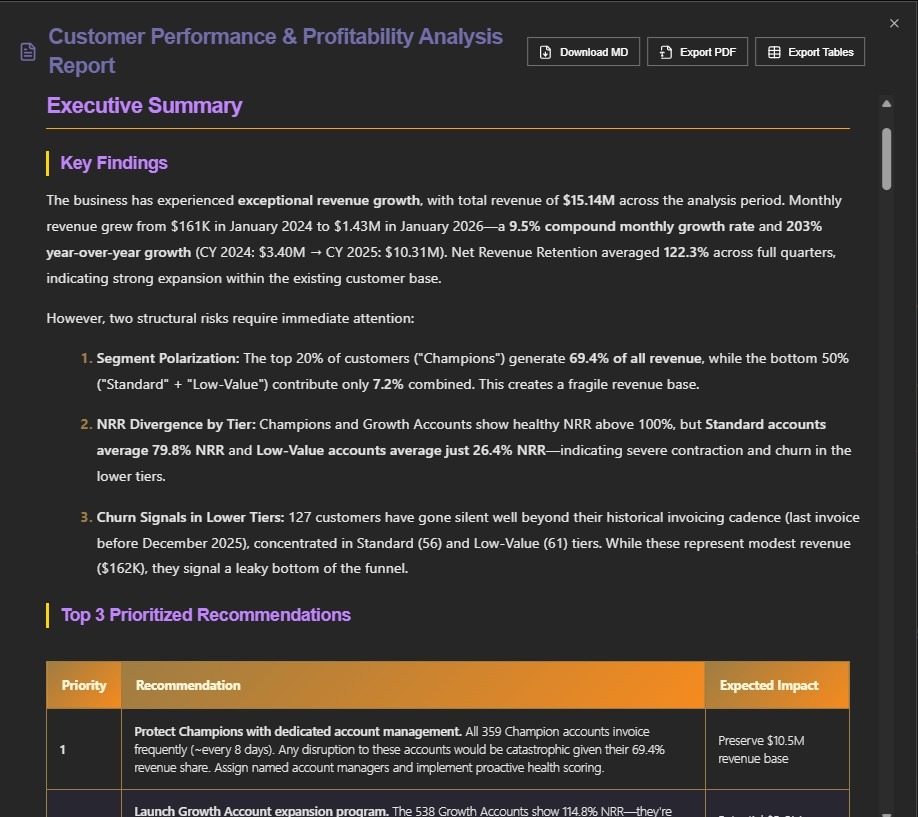Image resolution: width=918 pixels, height=817 pixels.
Task: Close the report dialog with the X
Action: point(894,22)
